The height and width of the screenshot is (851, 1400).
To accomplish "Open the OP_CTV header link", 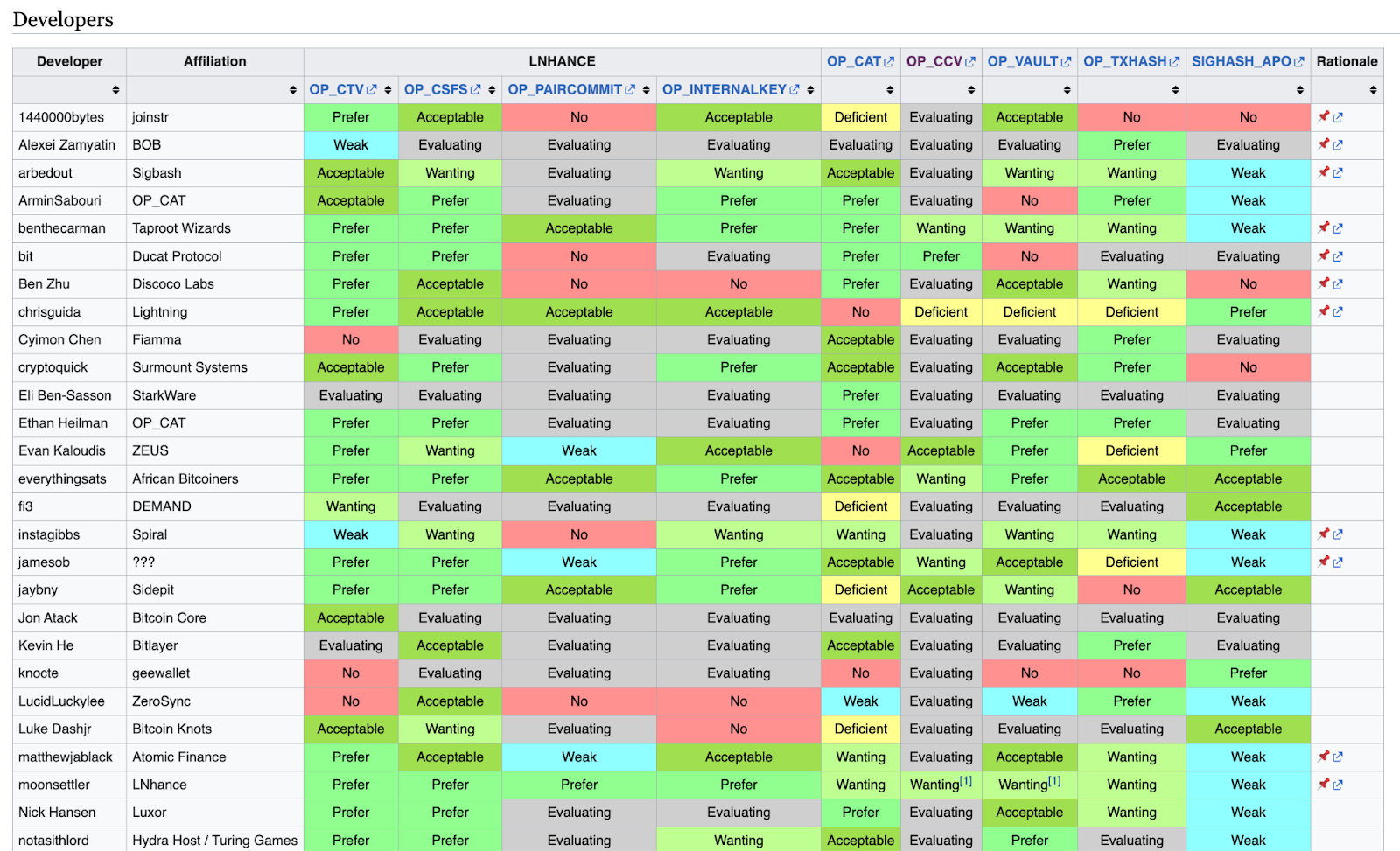I will [337, 89].
